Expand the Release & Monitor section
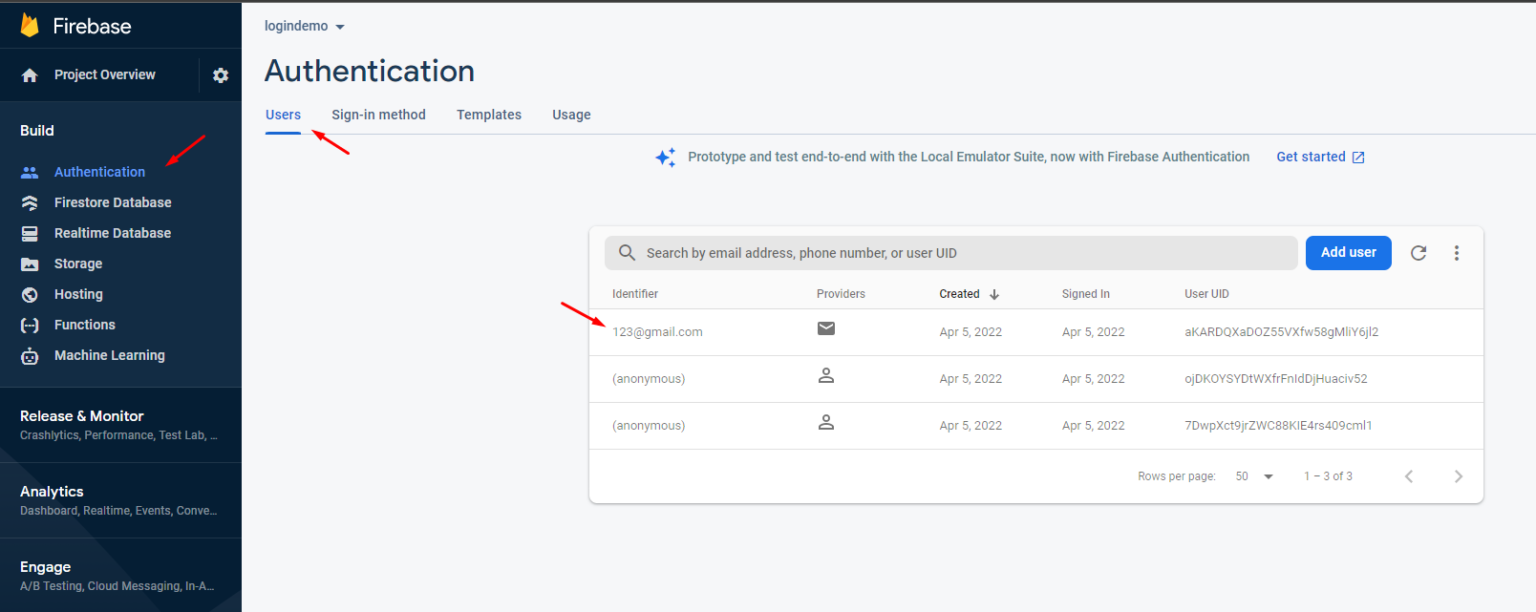 click(x=120, y=425)
